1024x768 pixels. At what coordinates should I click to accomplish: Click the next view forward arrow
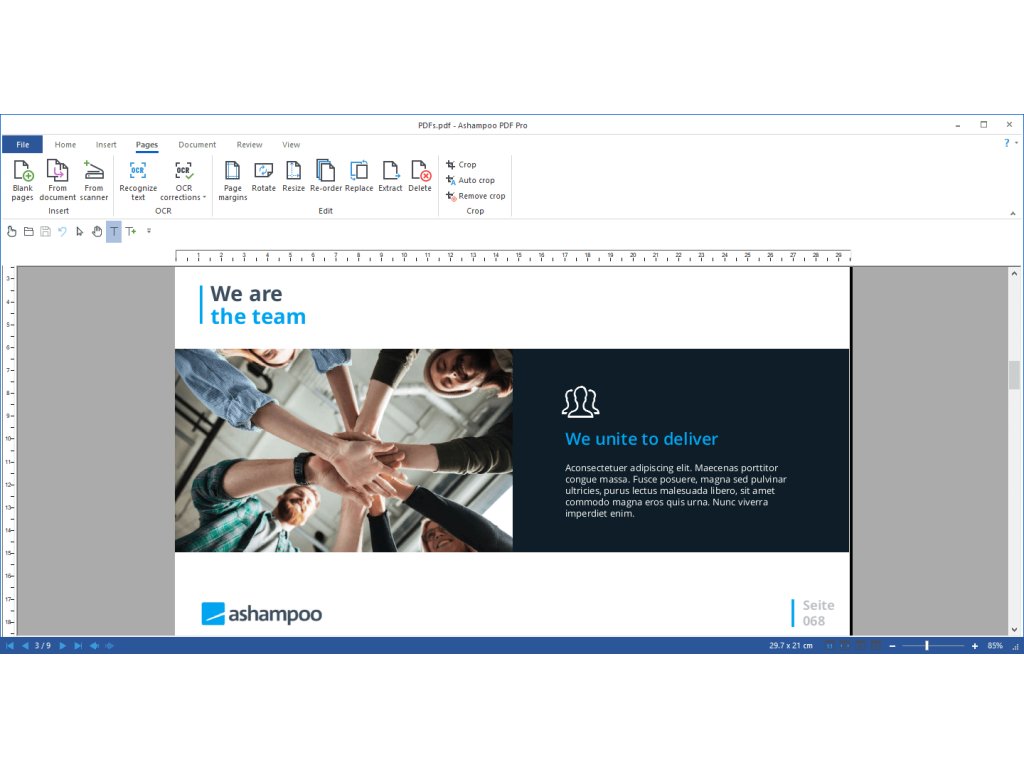(109, 645)
